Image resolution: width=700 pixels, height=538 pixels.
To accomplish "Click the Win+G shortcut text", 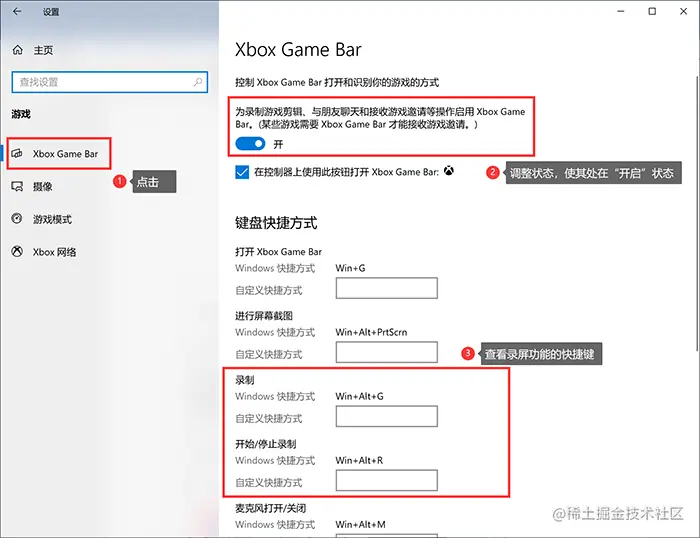I will [350, 268].
